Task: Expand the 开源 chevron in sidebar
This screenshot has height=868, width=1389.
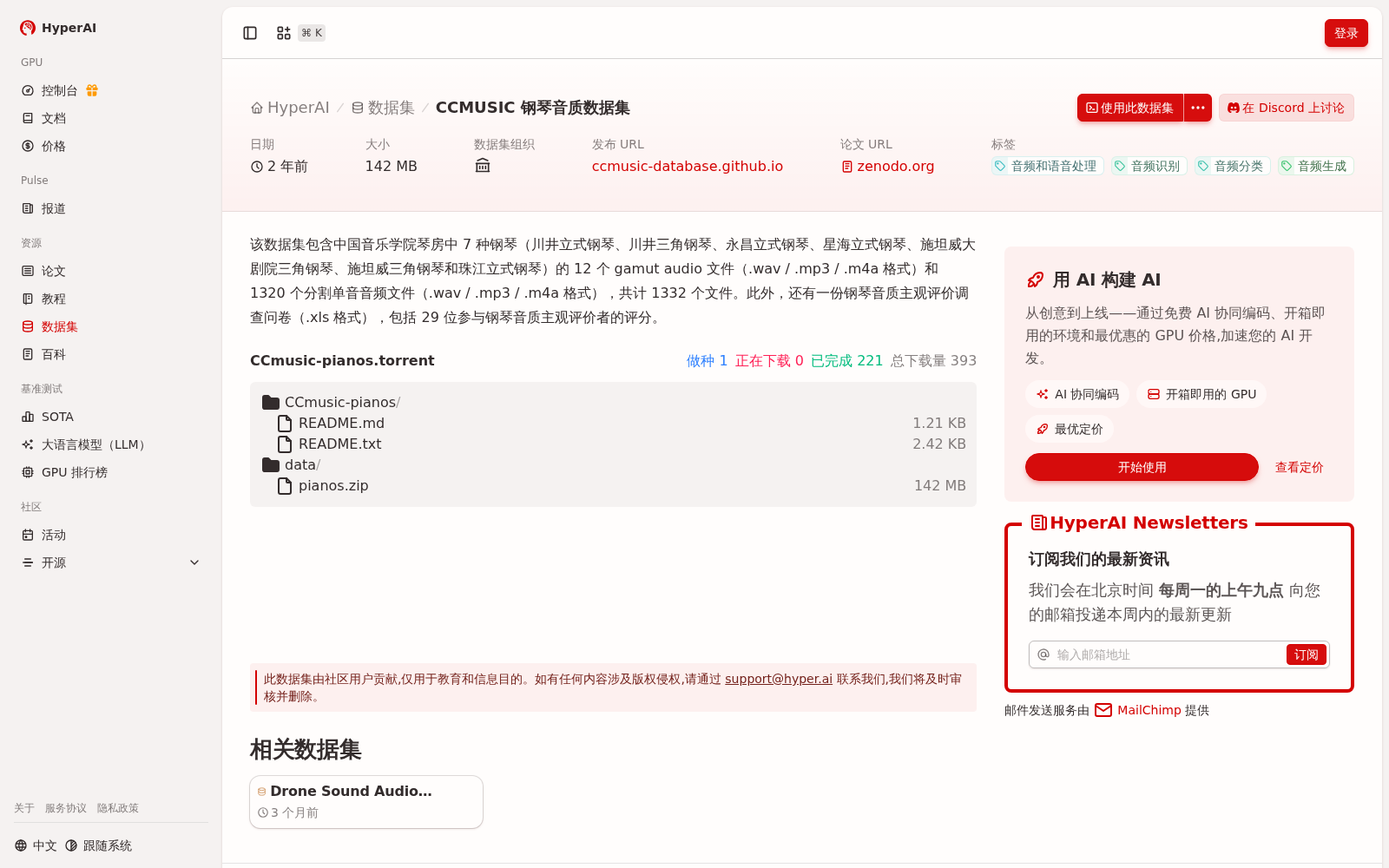Action: (194, 562)
